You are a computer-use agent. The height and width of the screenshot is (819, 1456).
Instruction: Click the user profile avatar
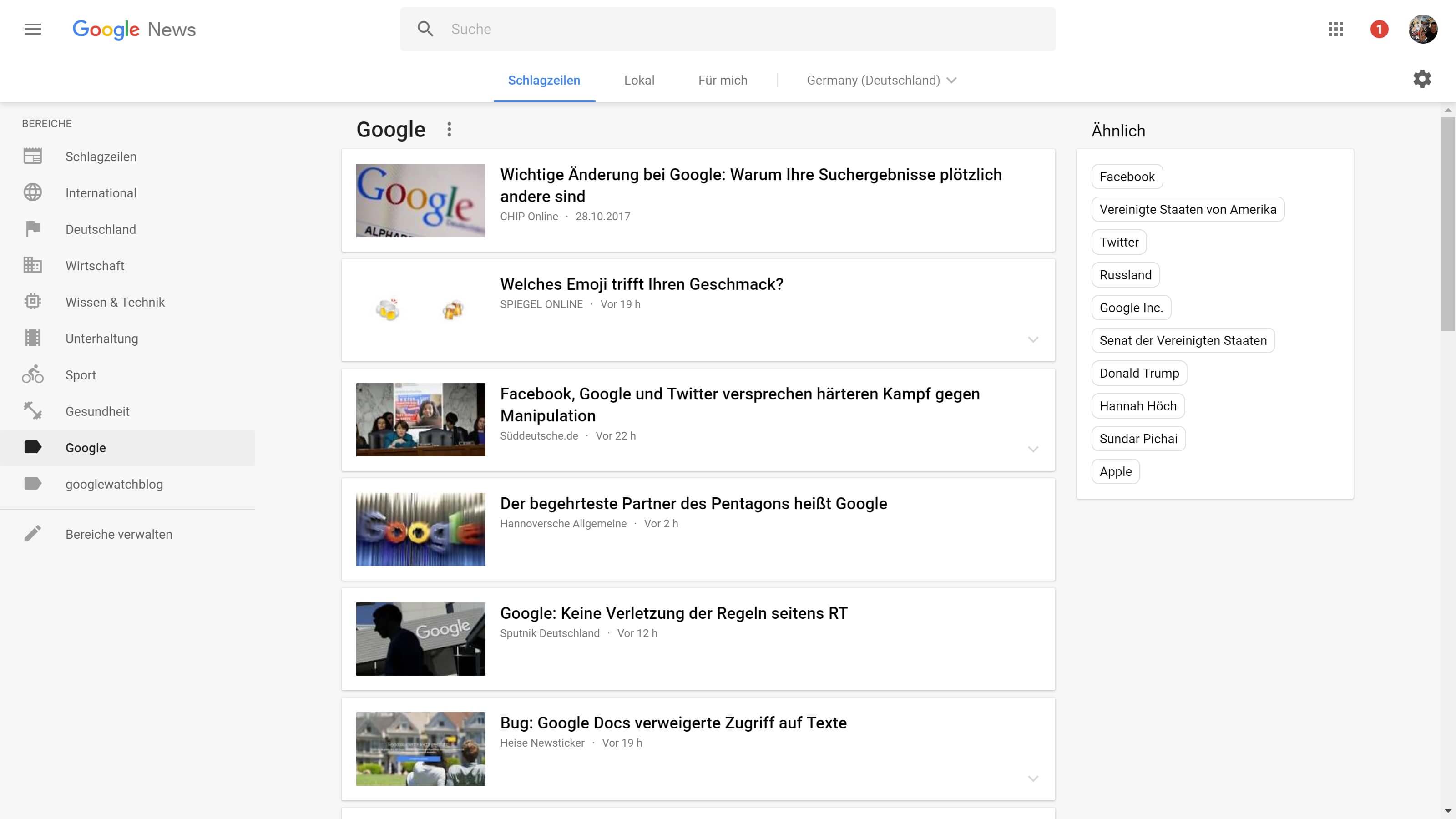[1423, 29]
